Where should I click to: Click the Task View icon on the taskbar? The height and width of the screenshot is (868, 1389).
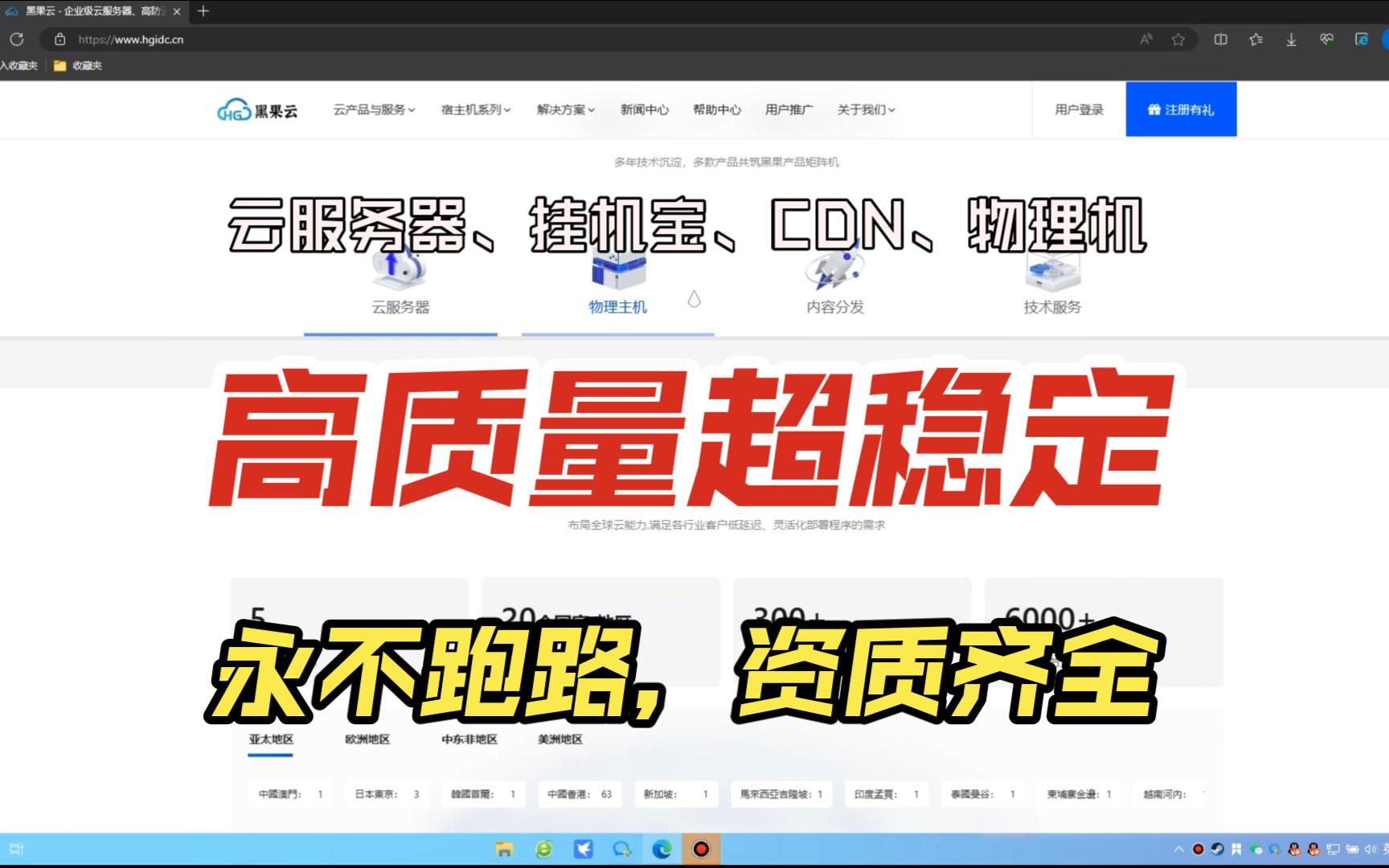tap(16, 849)
